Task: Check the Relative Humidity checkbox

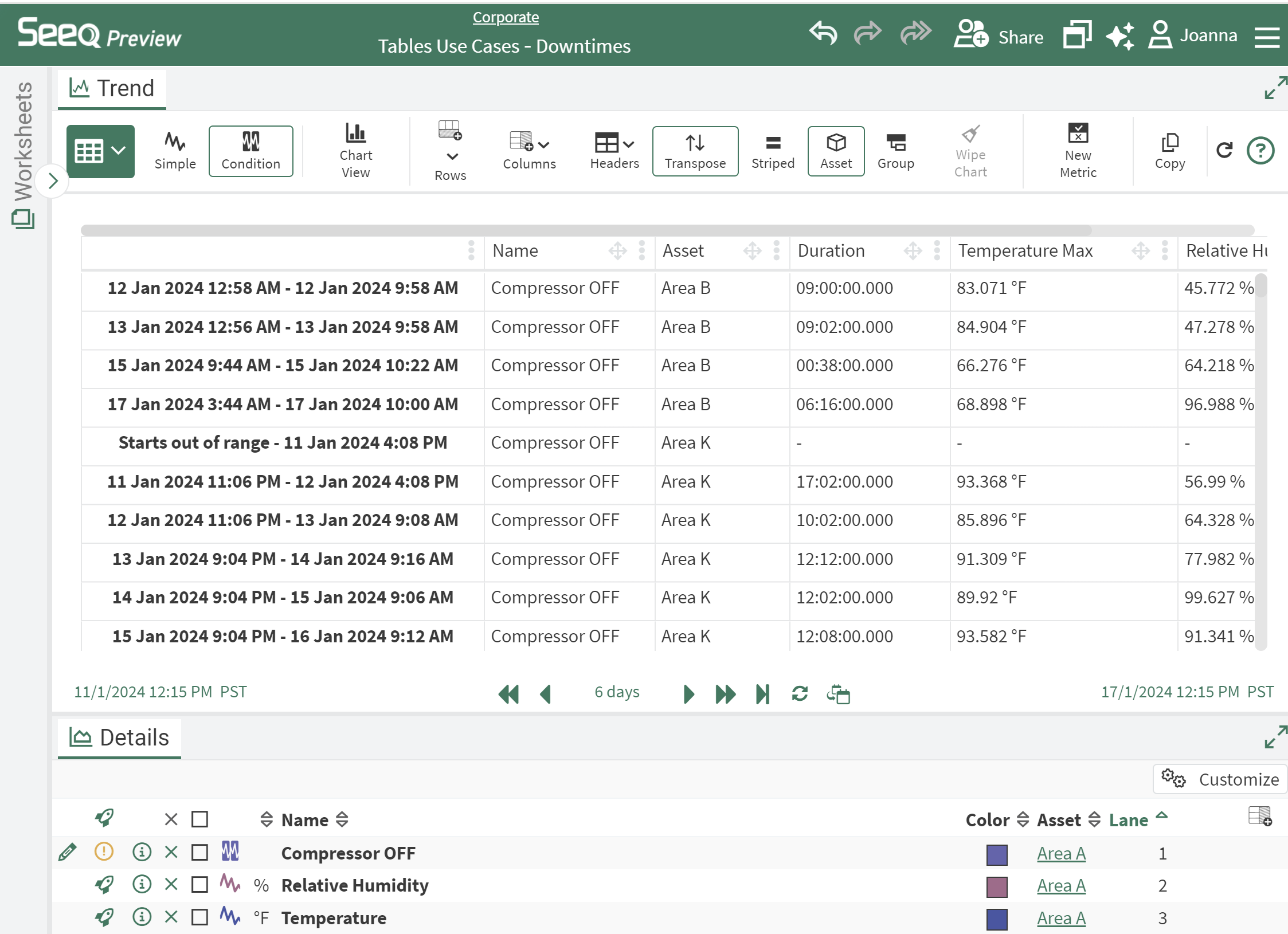Action: tap(199, 885)
